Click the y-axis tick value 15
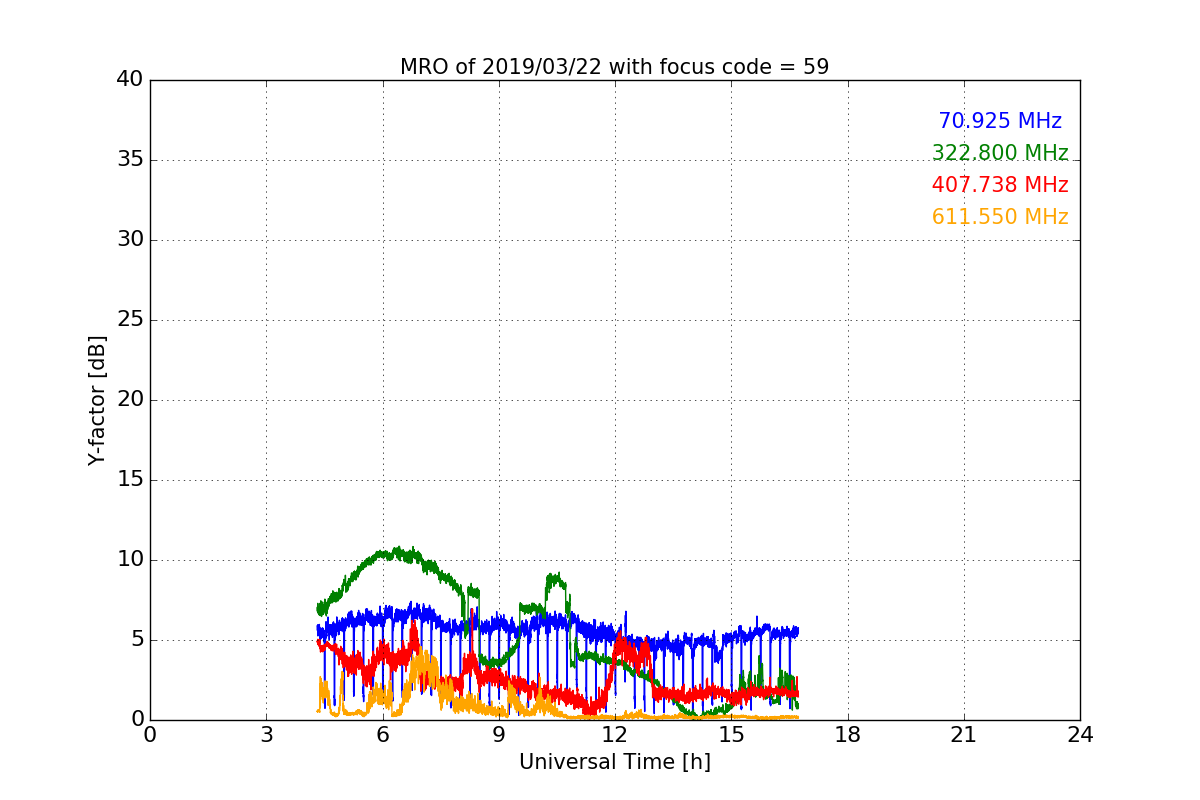Image resolution: width=1200 pixels, height=800 pixels. pos(130,480)
